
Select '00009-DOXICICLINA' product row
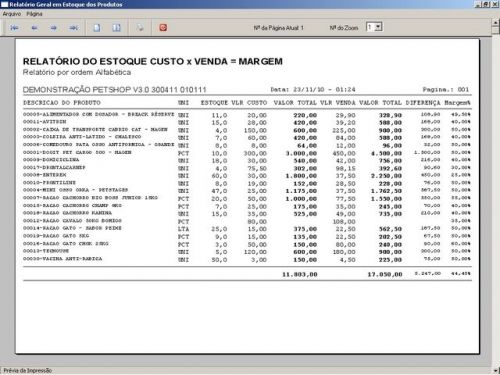pos(247,160)
